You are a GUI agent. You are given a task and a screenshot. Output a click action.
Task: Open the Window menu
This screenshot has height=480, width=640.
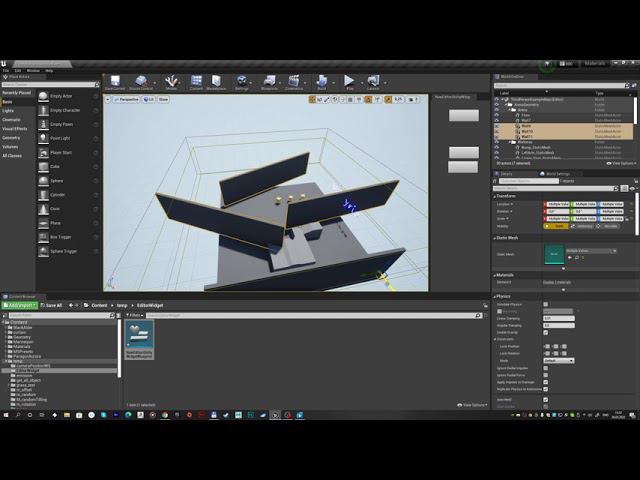(x=33, y=71)
